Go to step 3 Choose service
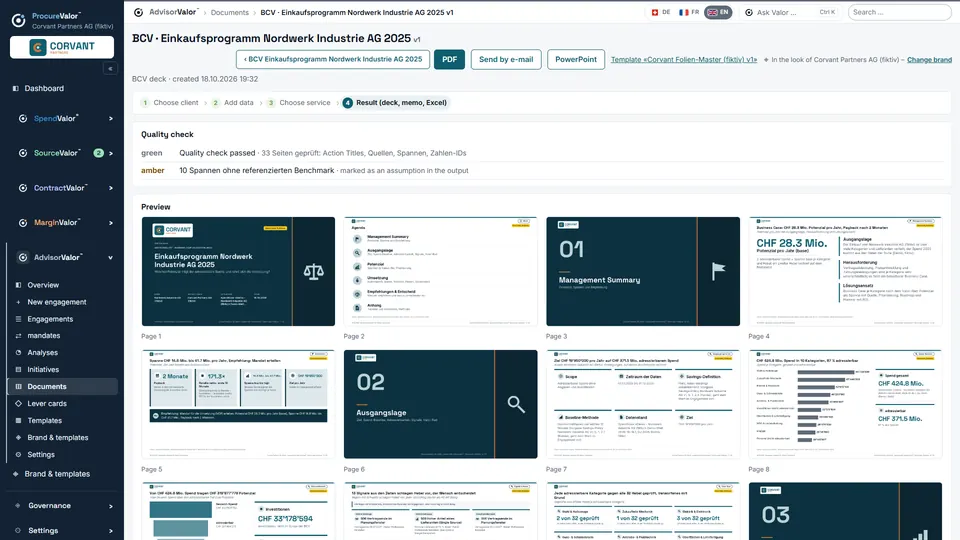 coord(299,103)
